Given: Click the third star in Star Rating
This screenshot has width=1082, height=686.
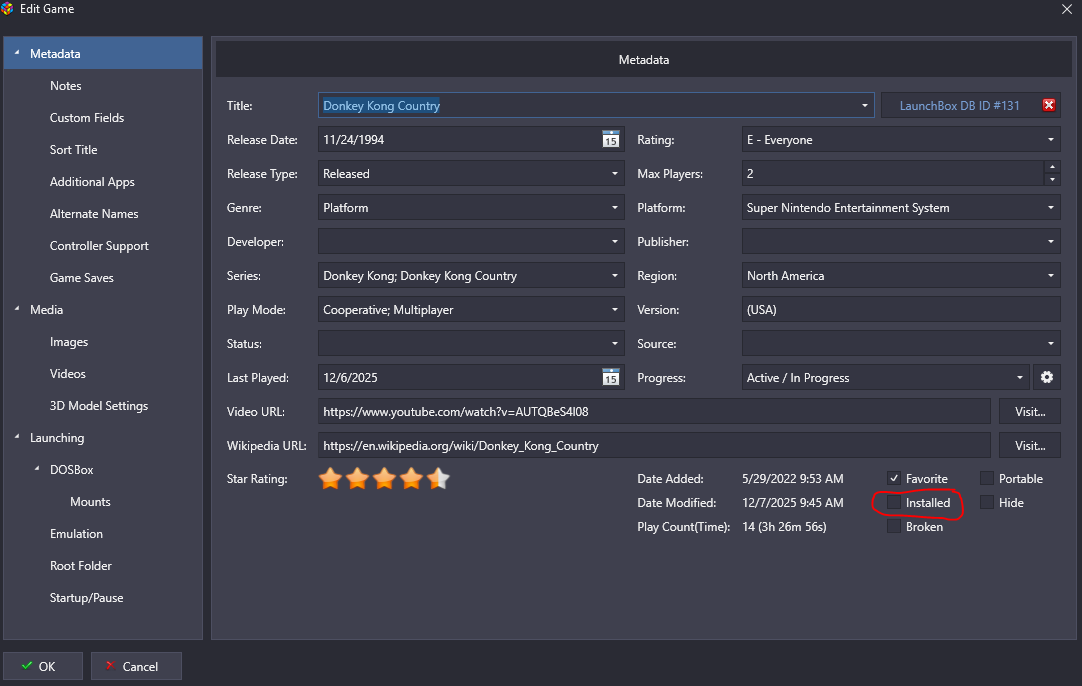Looking at the screenshot, I should pyautogui.click(x=384, y=480).
